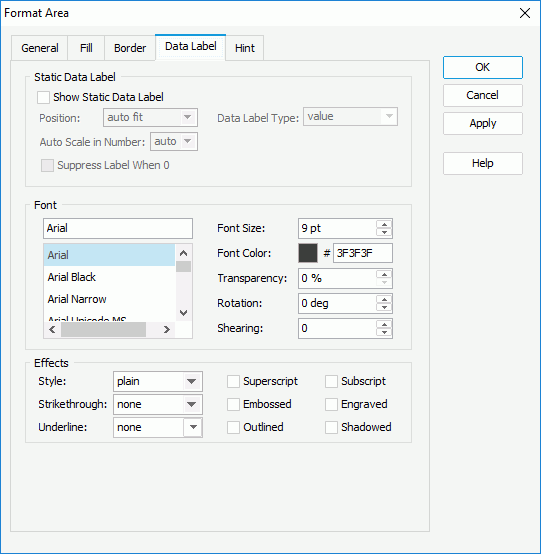The image size is (541, 554).
Task: Open the Font Color swatch
Action: pyautogui.click(x=308, y=253)
